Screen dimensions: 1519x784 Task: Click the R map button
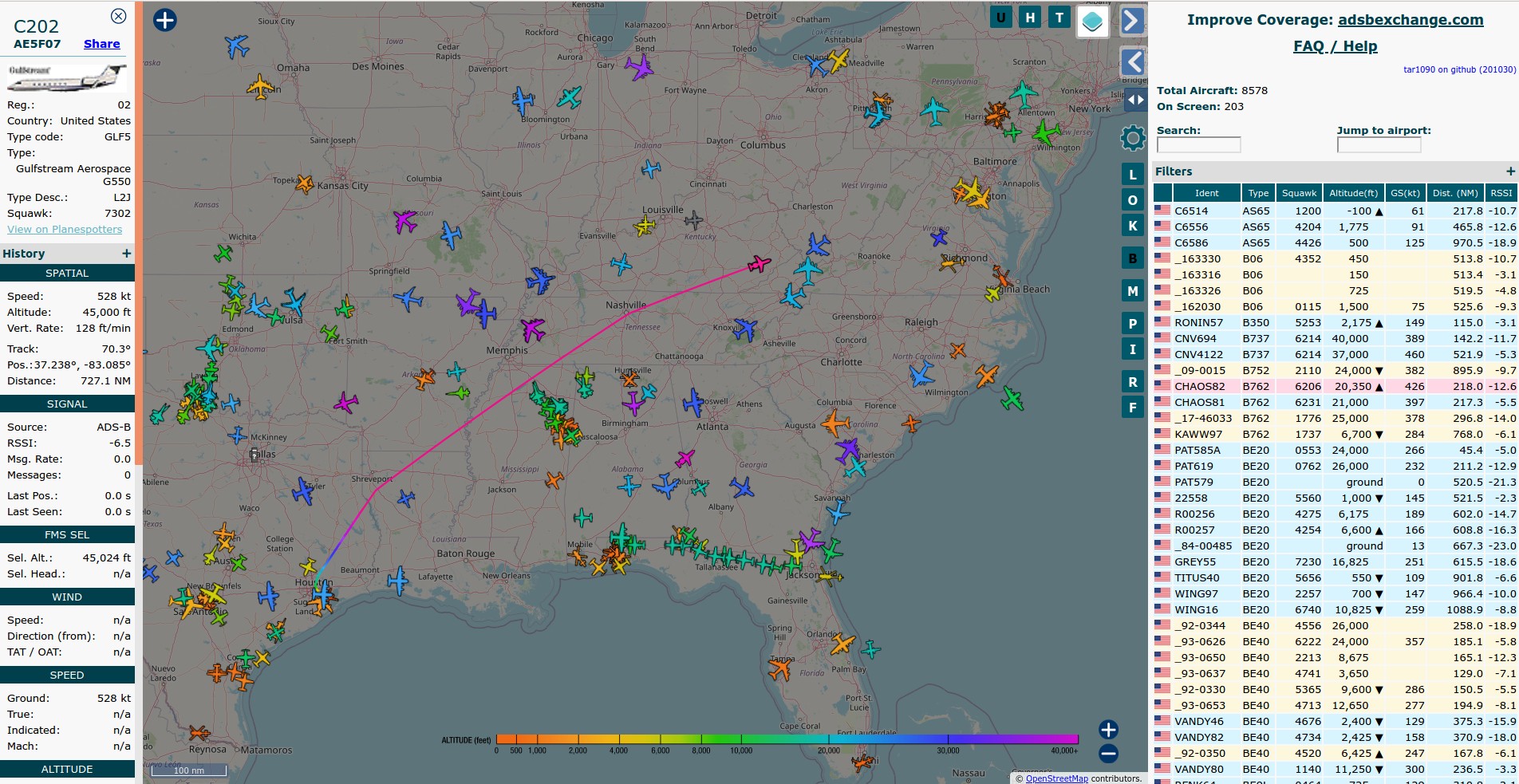(x=1133, y=382)
